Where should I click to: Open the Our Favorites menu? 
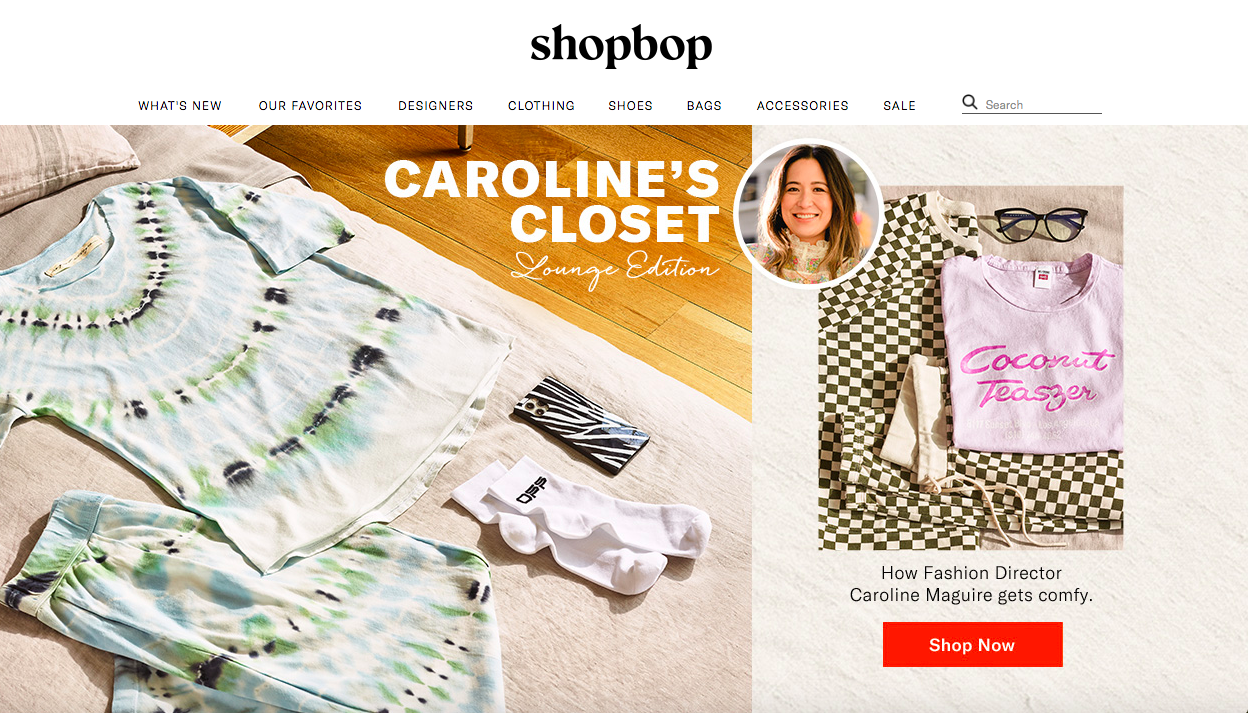310,105
